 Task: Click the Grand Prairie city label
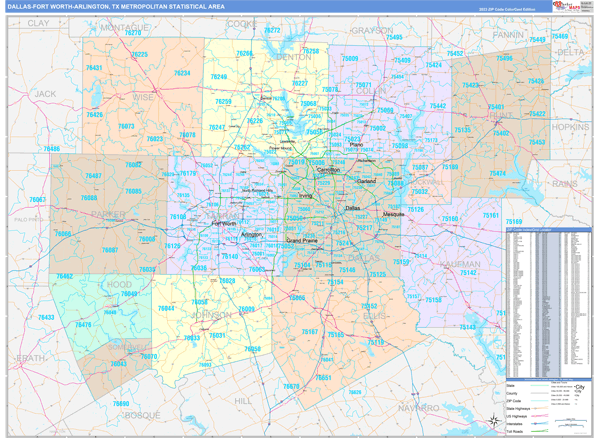tap(302, 240)
